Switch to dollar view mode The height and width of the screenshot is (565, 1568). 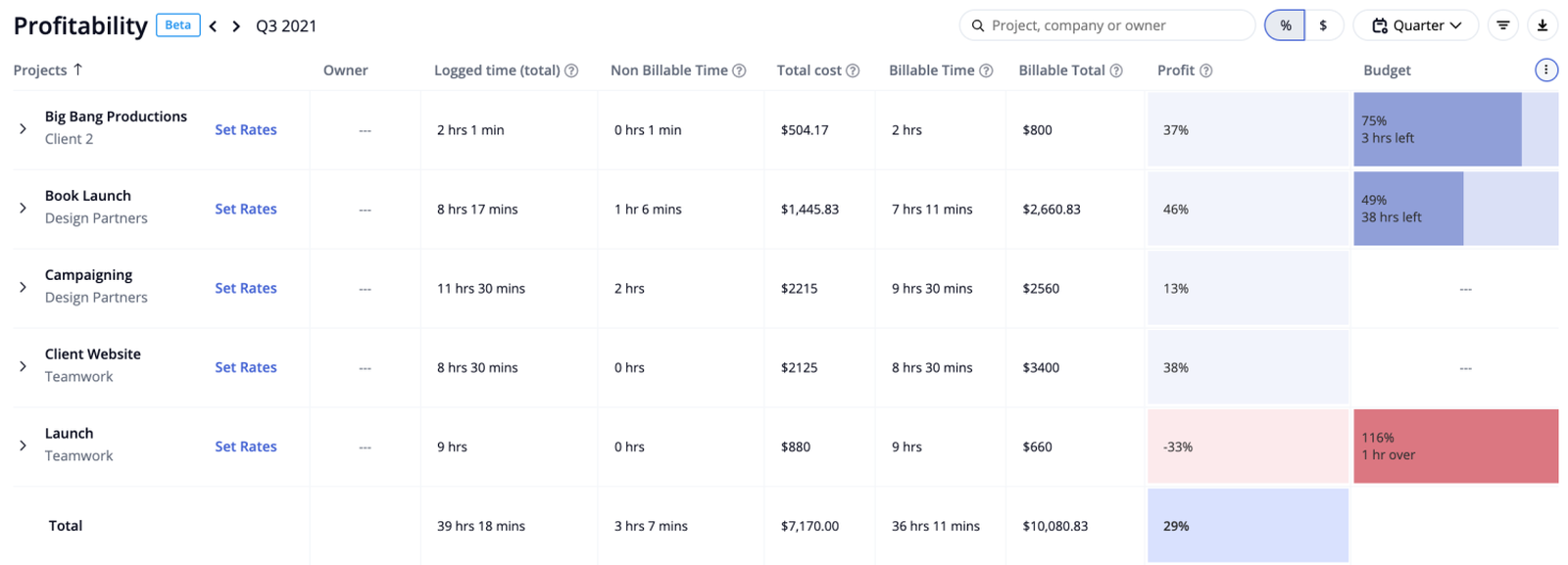pos(1325,24)
